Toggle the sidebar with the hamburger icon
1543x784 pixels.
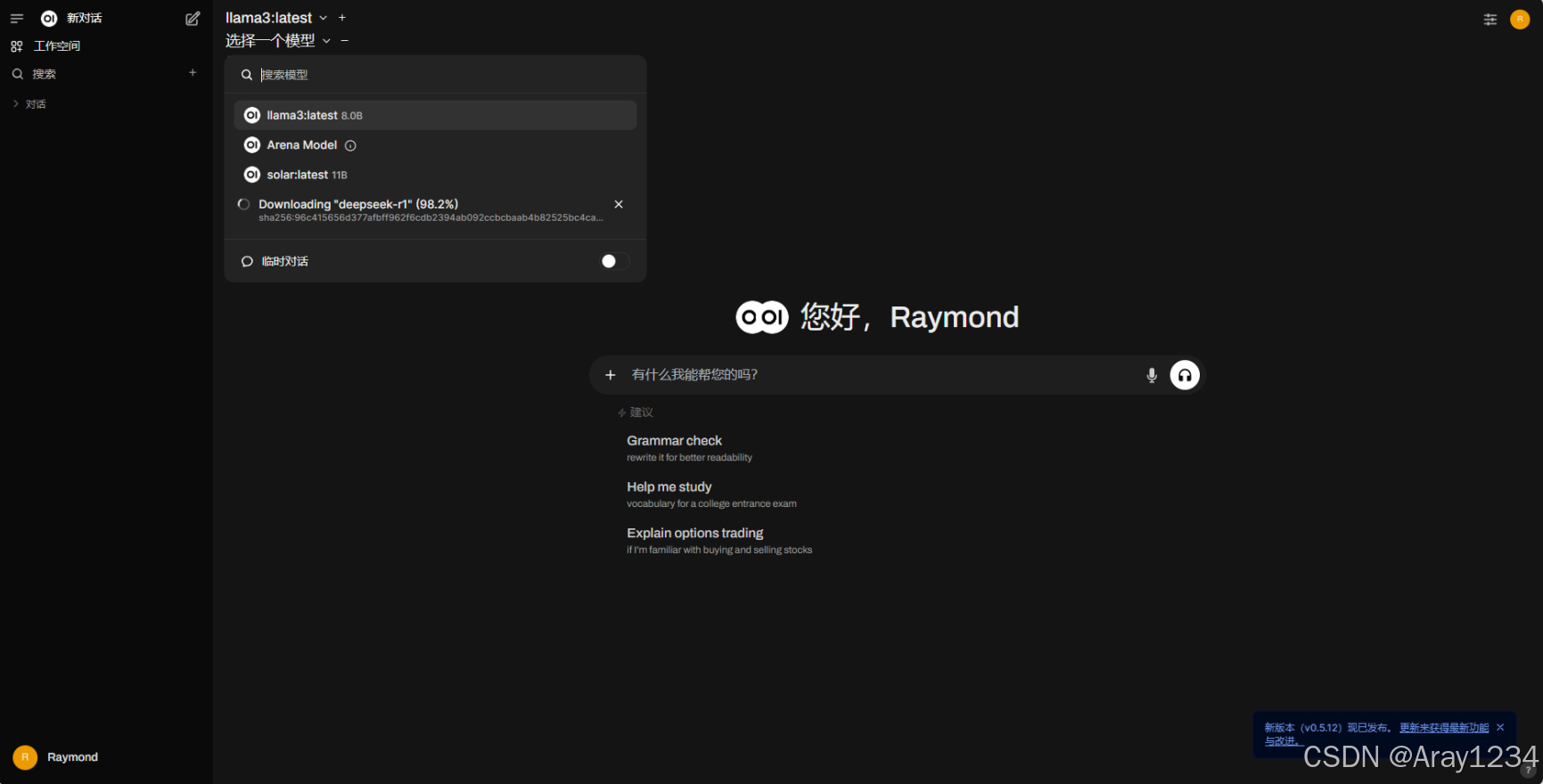[16, 18]
